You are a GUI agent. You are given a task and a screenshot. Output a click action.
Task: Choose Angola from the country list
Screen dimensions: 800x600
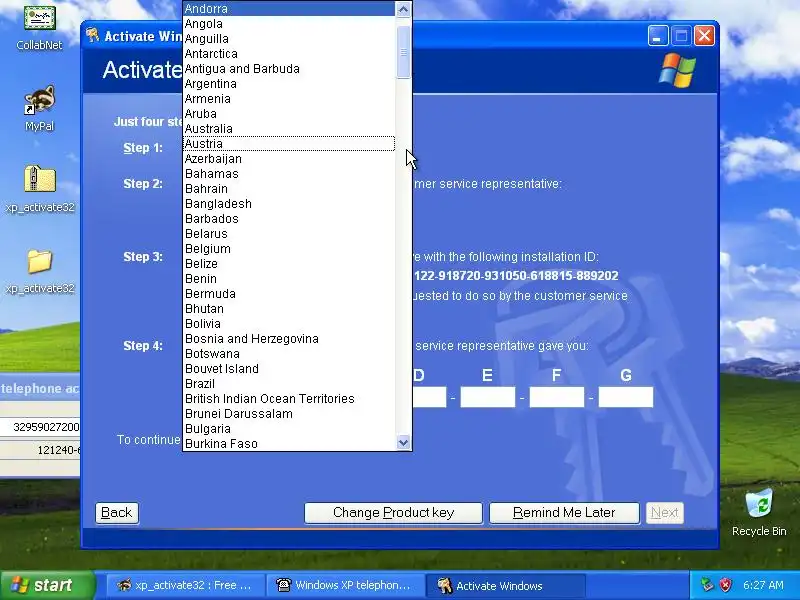(289, 23)
